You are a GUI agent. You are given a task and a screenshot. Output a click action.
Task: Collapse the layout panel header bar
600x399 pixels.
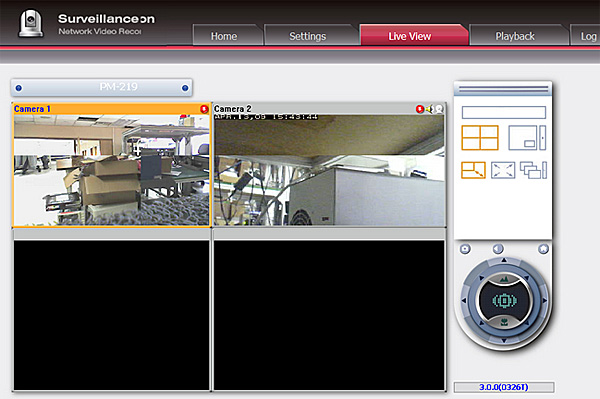point(503,89)
